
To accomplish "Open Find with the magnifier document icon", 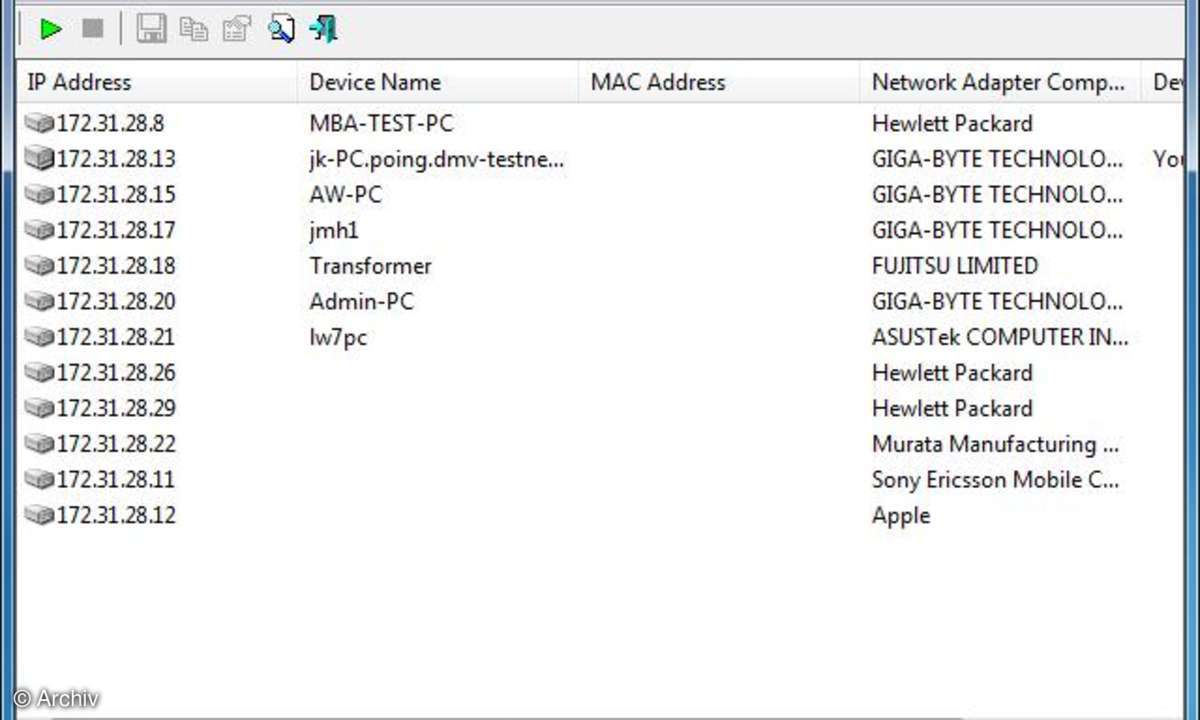I will (x=280, y=29).
